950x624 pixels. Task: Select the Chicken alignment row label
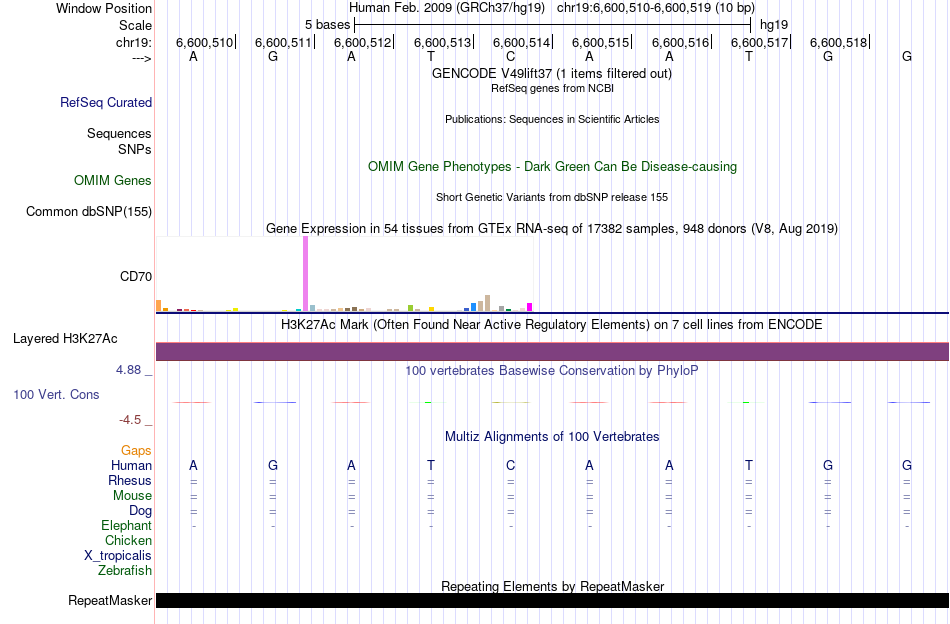128,540
